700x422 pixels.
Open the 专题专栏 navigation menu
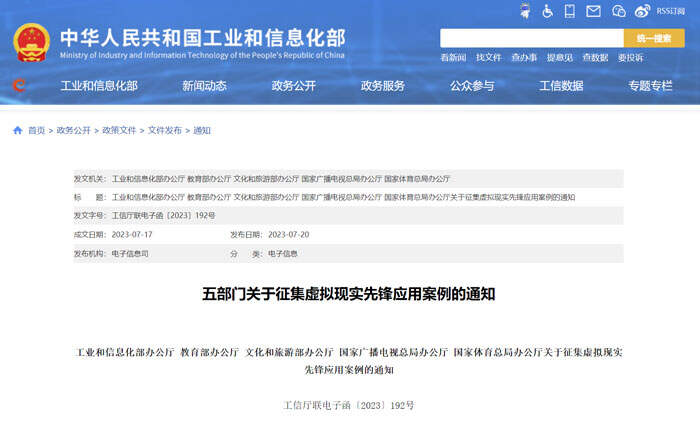pyautogui.click(x=650, y=86)
